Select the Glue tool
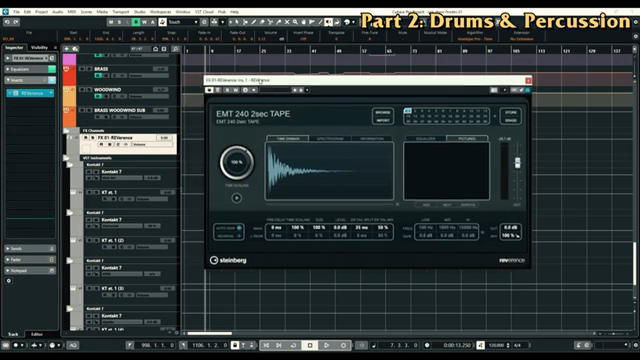The image size is (640, 360). click(x=279, y=22)
